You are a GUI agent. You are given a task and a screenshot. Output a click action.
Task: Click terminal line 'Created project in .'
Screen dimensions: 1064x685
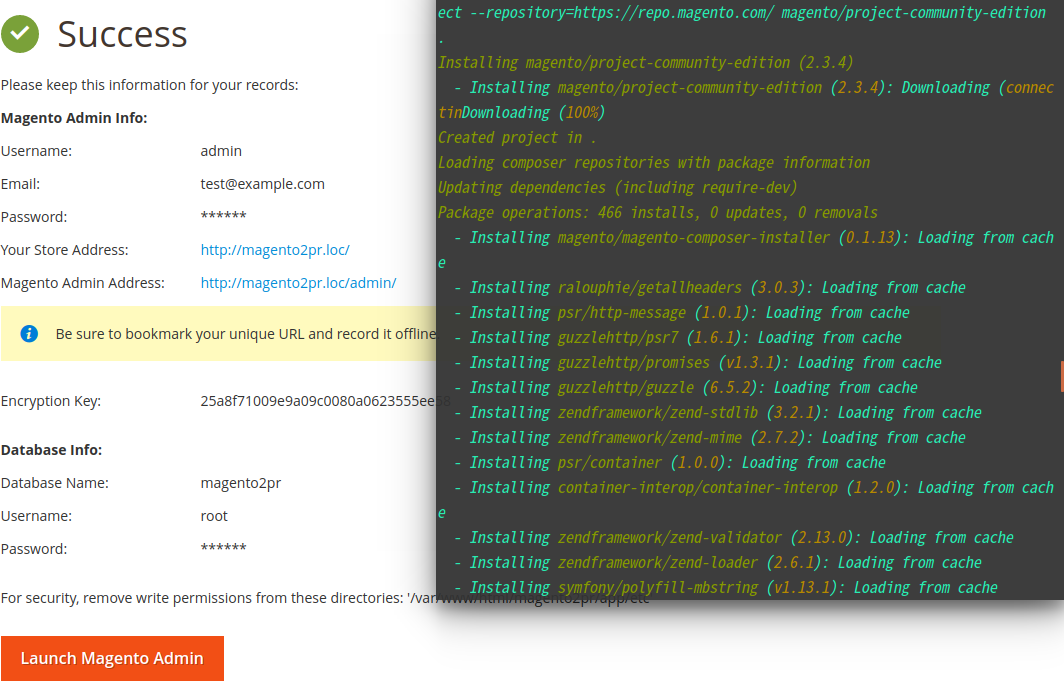517,138
